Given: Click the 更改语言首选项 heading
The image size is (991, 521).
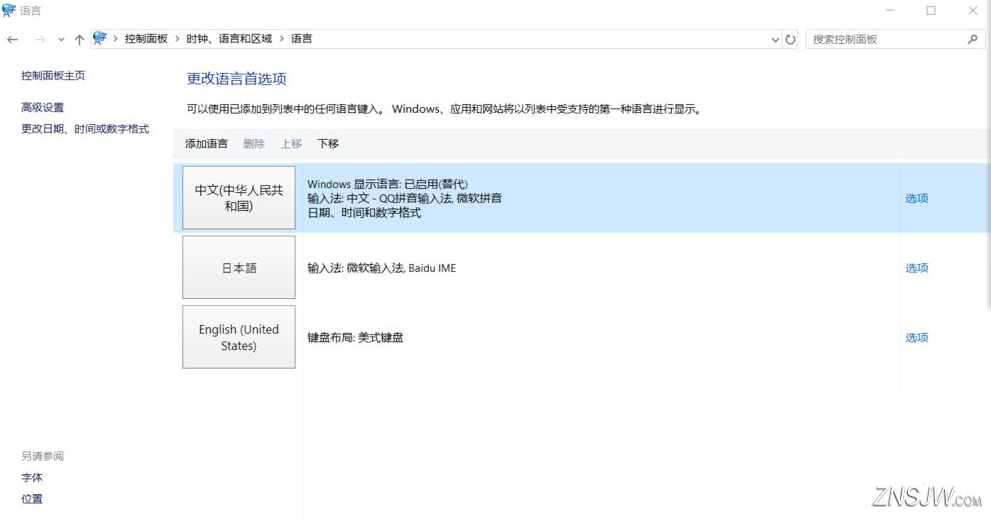Looking at the screenshot, I should 236,79.
